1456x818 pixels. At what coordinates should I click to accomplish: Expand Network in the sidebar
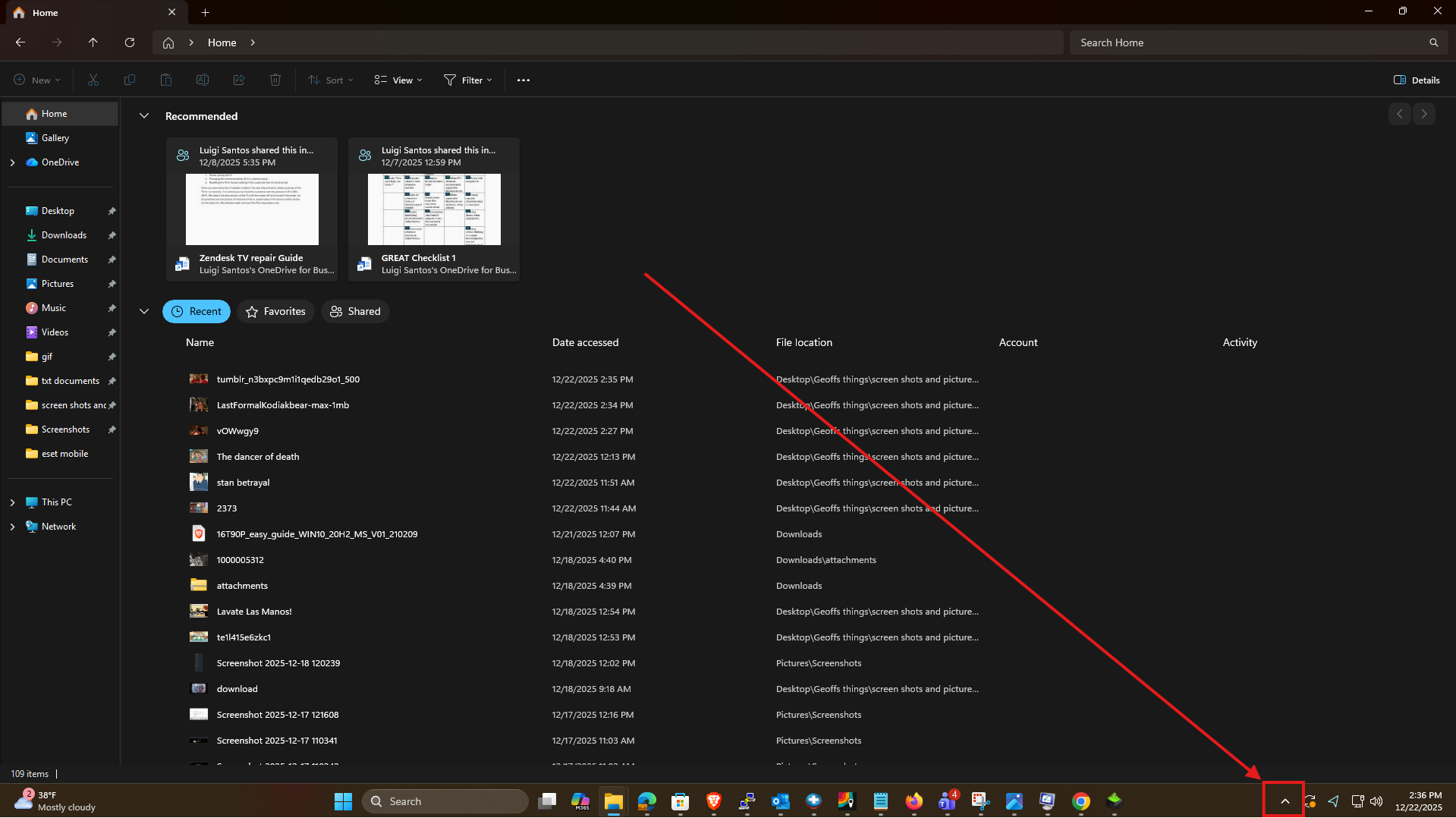[12, 527]
